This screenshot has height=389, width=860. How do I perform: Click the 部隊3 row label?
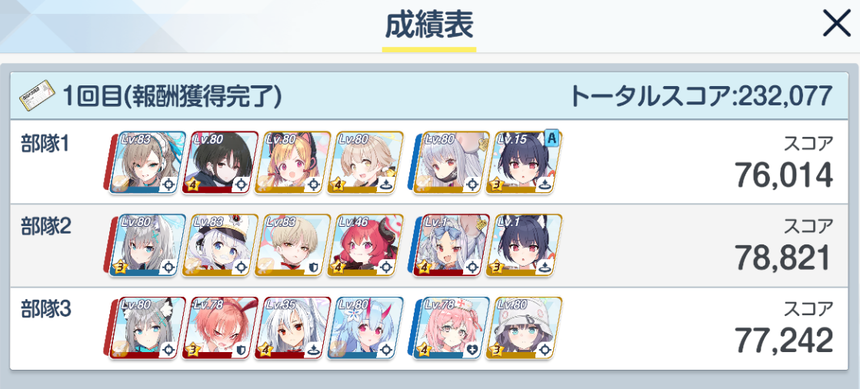[47, 309]
